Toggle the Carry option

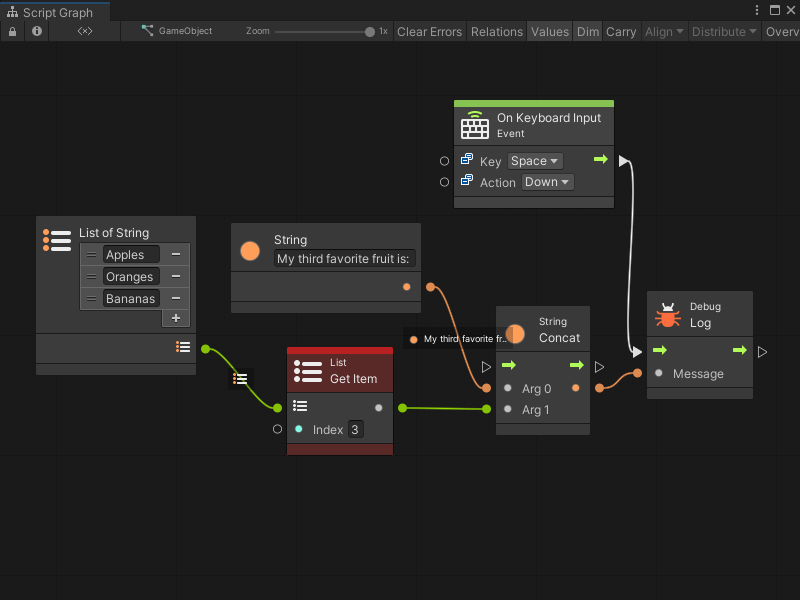pyautogui.click(x=621, y=31)
